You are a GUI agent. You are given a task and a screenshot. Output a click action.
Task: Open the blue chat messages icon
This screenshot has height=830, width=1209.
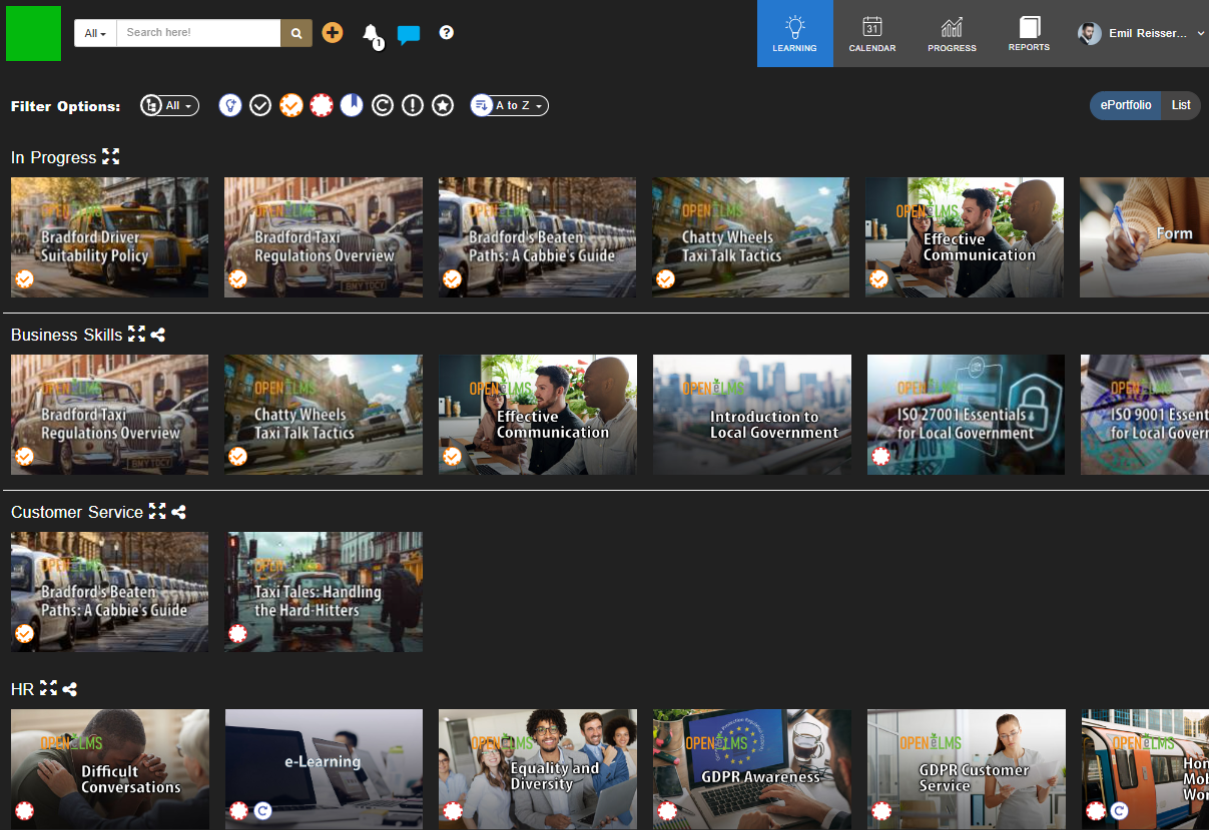(408, 35)
